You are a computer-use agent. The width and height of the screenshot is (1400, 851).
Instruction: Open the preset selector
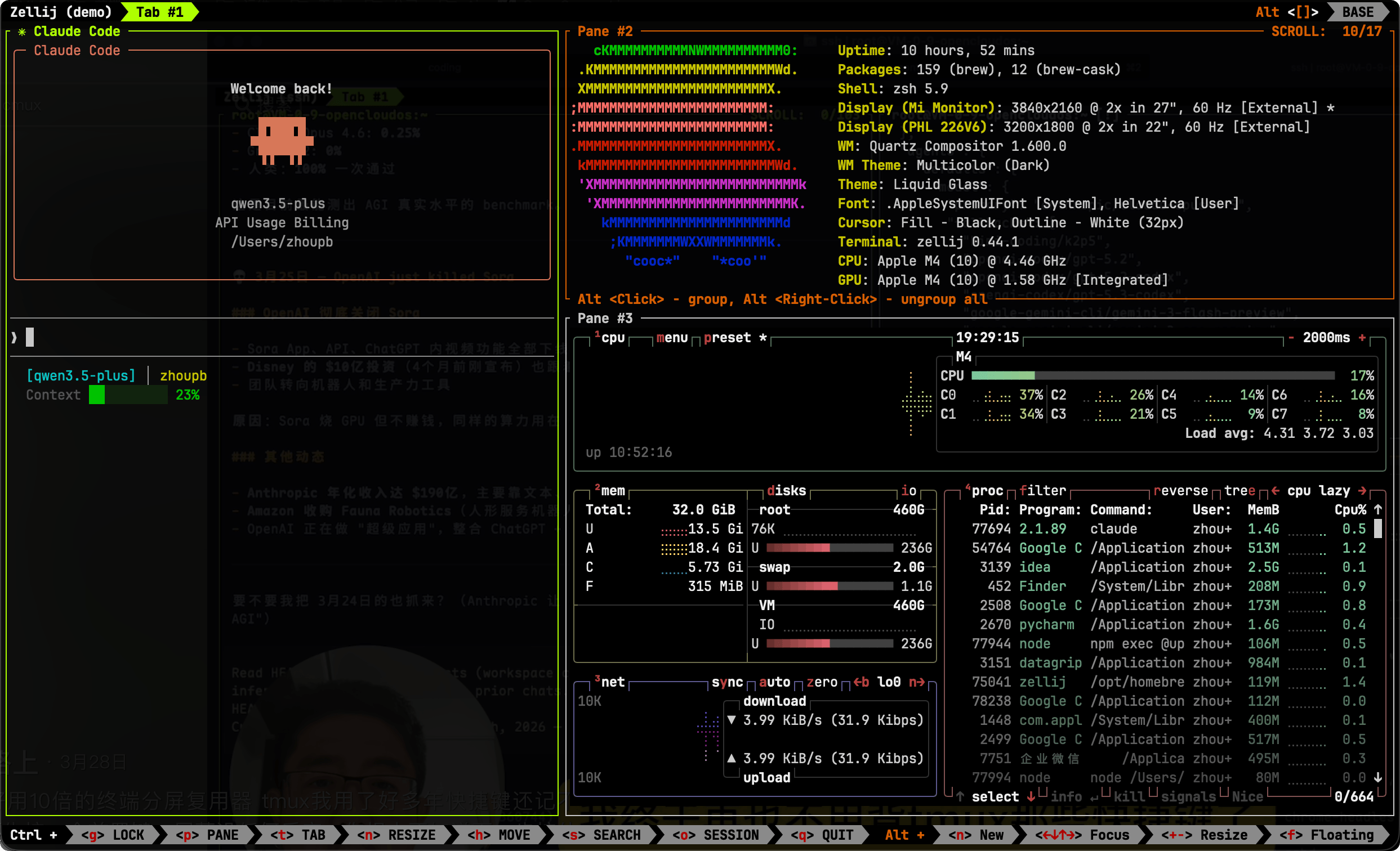click(x=726, y=338)
